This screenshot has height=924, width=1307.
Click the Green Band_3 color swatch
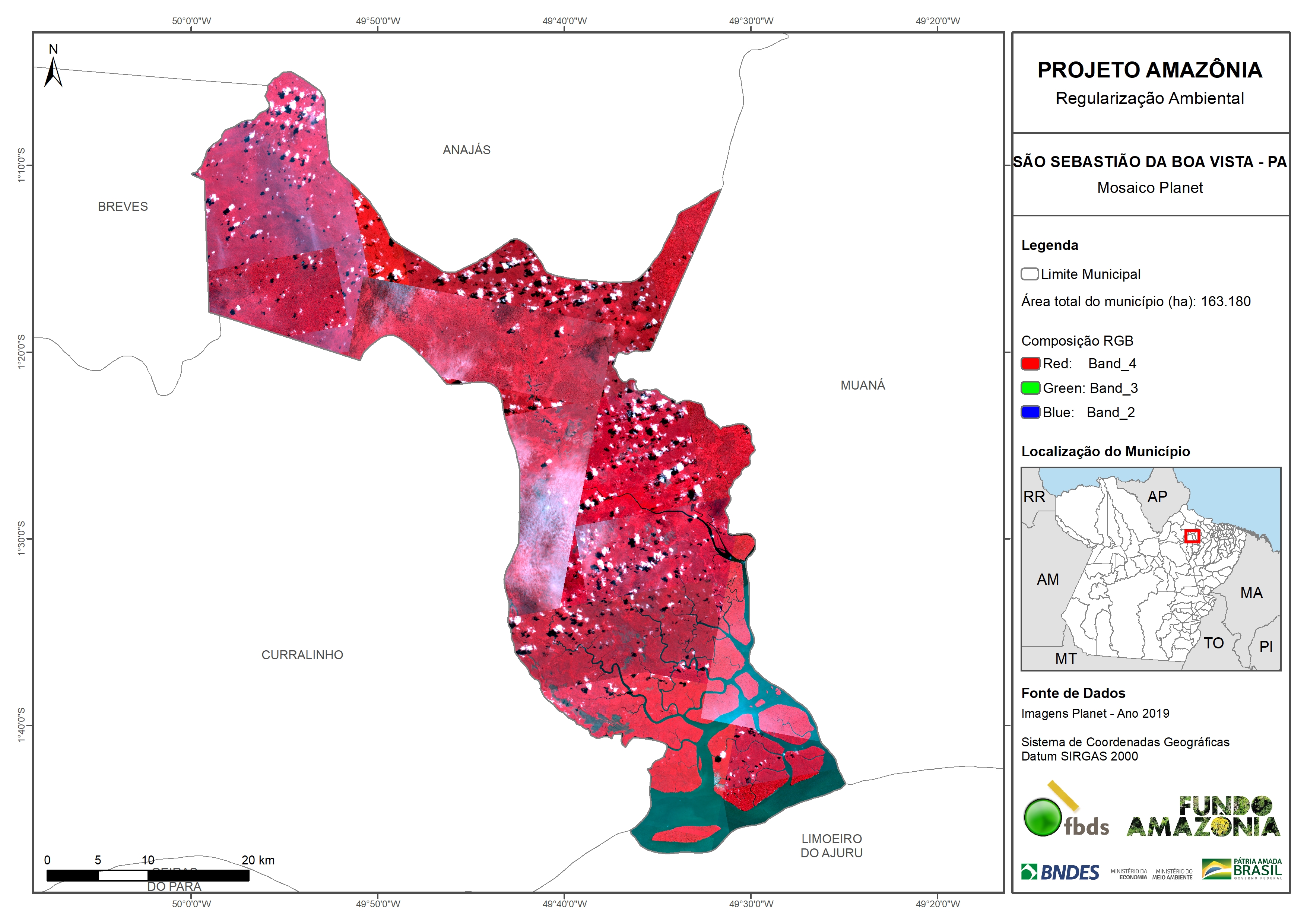(x=1030, y=388)
